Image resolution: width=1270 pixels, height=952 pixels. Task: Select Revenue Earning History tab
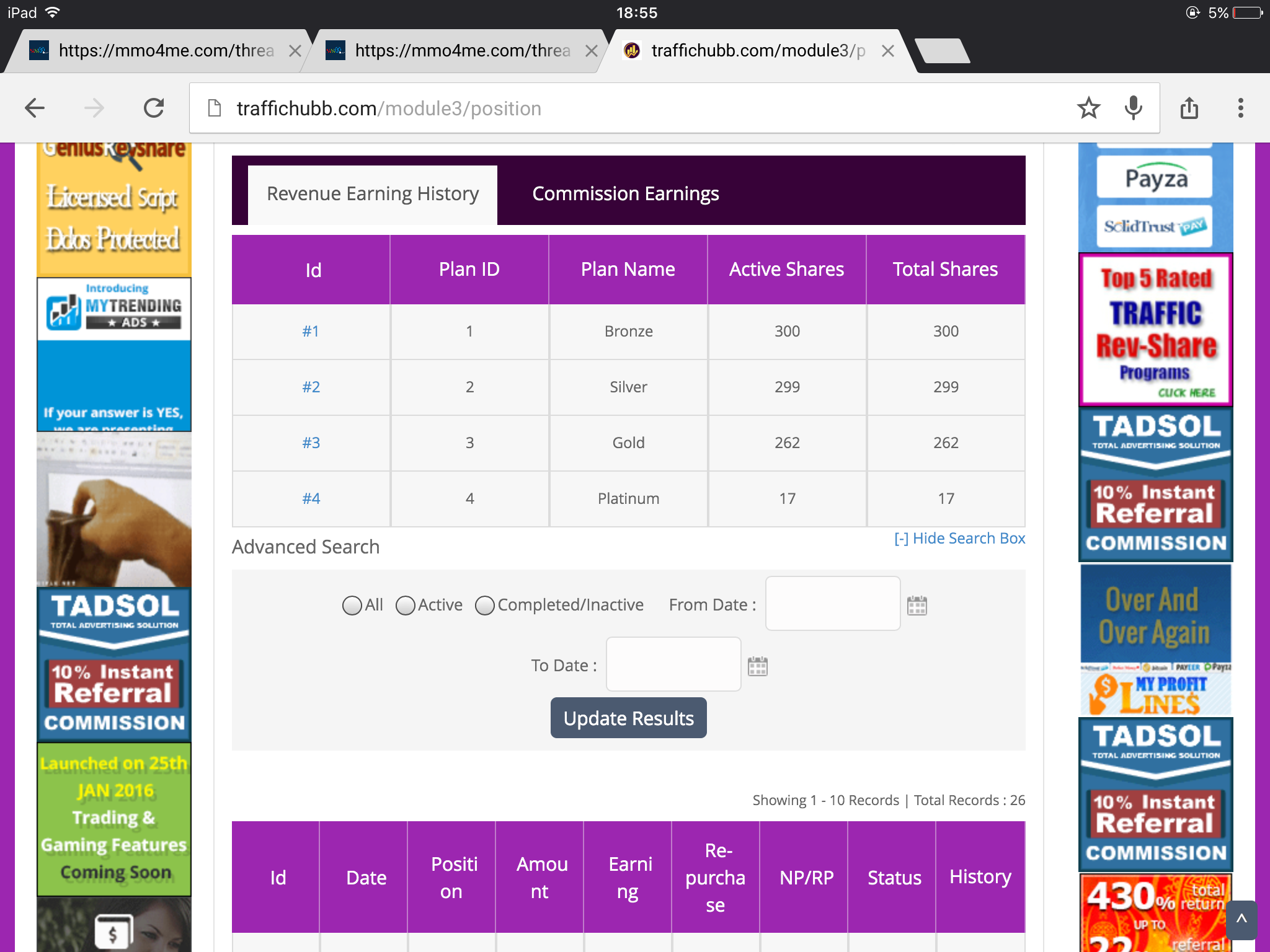pos(373,194)
